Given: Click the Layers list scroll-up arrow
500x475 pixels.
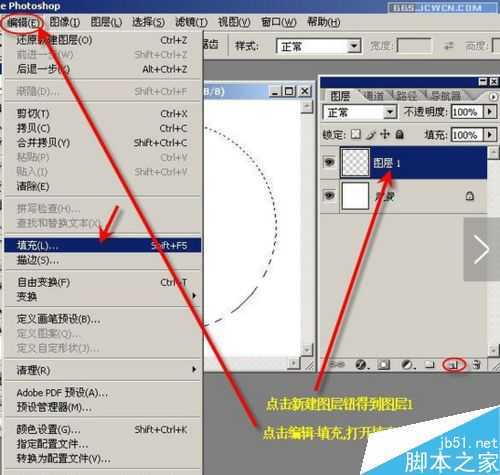Looking at the screenshot, I should pyautogui.click(x=493, y=152).
